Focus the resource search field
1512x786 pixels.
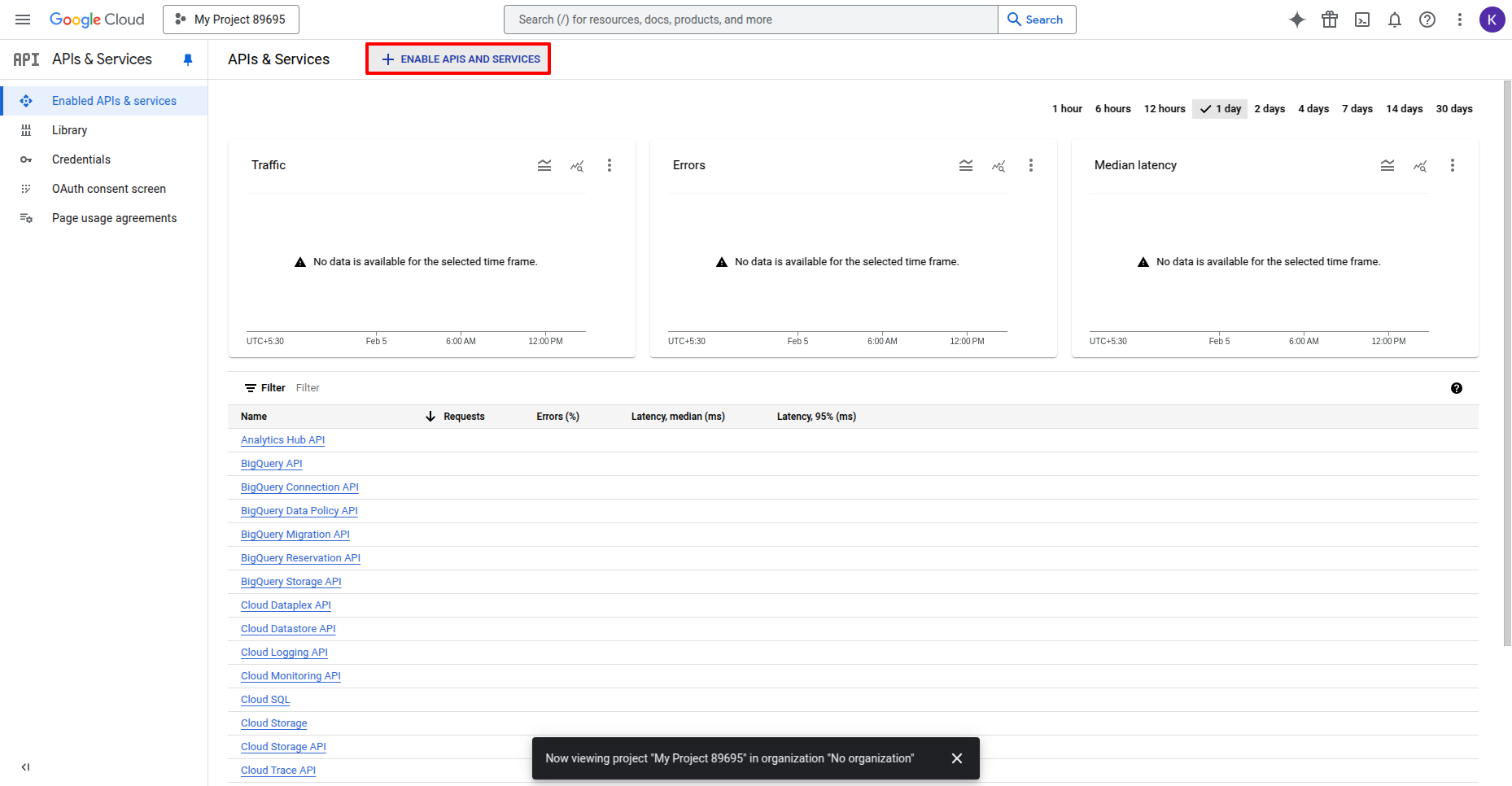tap(751, 20)
